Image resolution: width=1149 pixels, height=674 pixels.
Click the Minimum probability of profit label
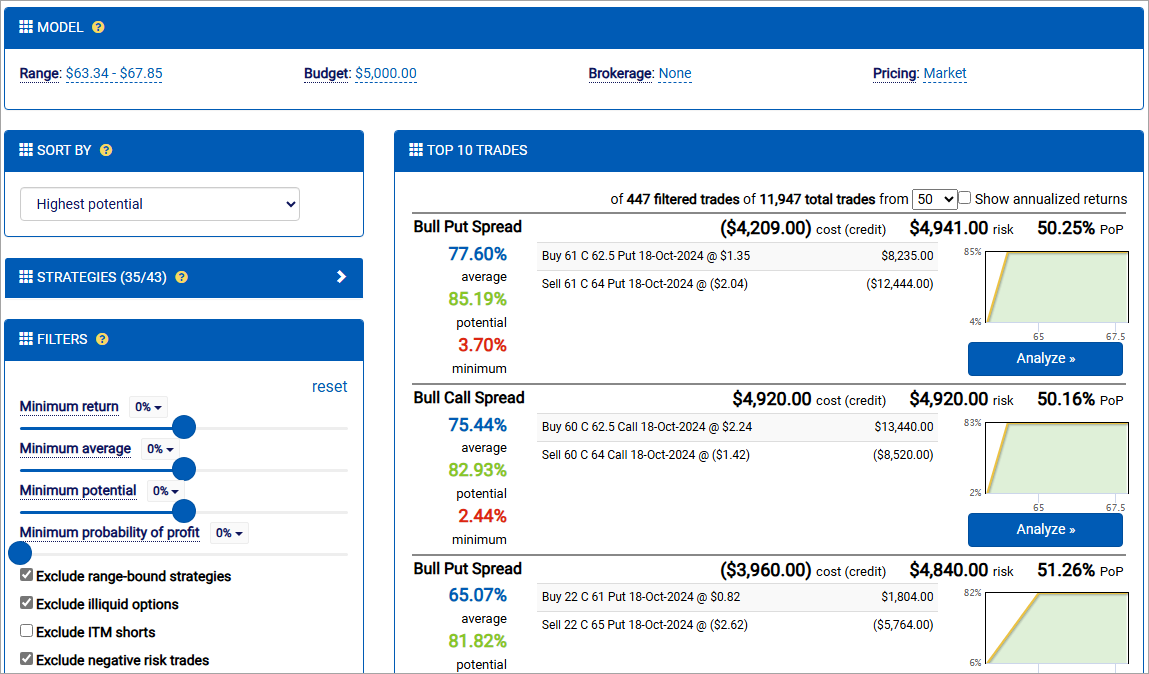[110, 532]
